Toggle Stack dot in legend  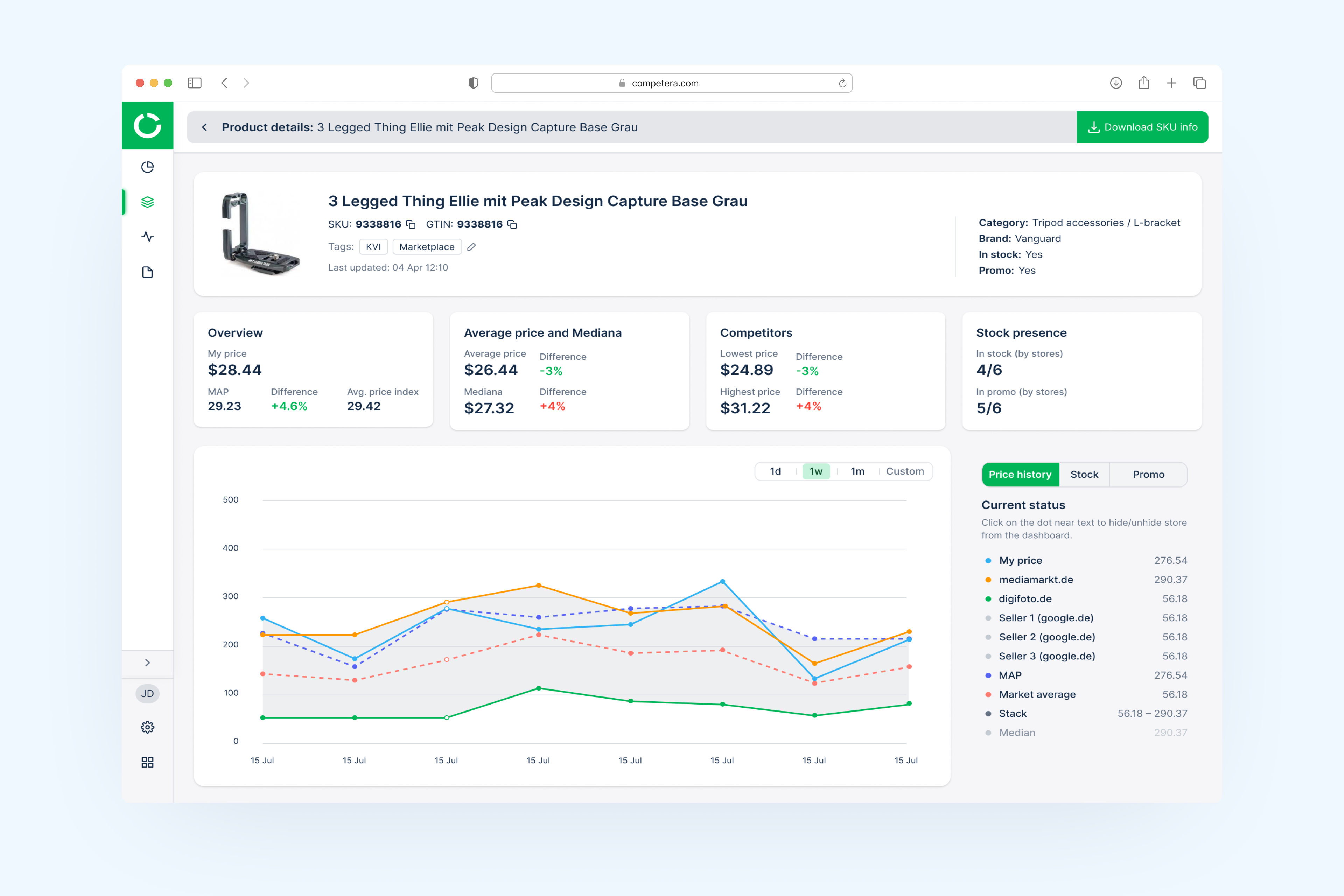[988, 714]
